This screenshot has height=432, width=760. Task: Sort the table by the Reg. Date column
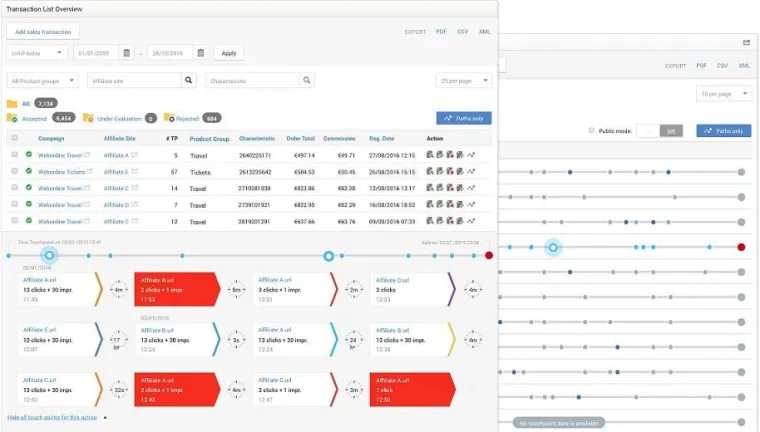click(x=381, y=139)
